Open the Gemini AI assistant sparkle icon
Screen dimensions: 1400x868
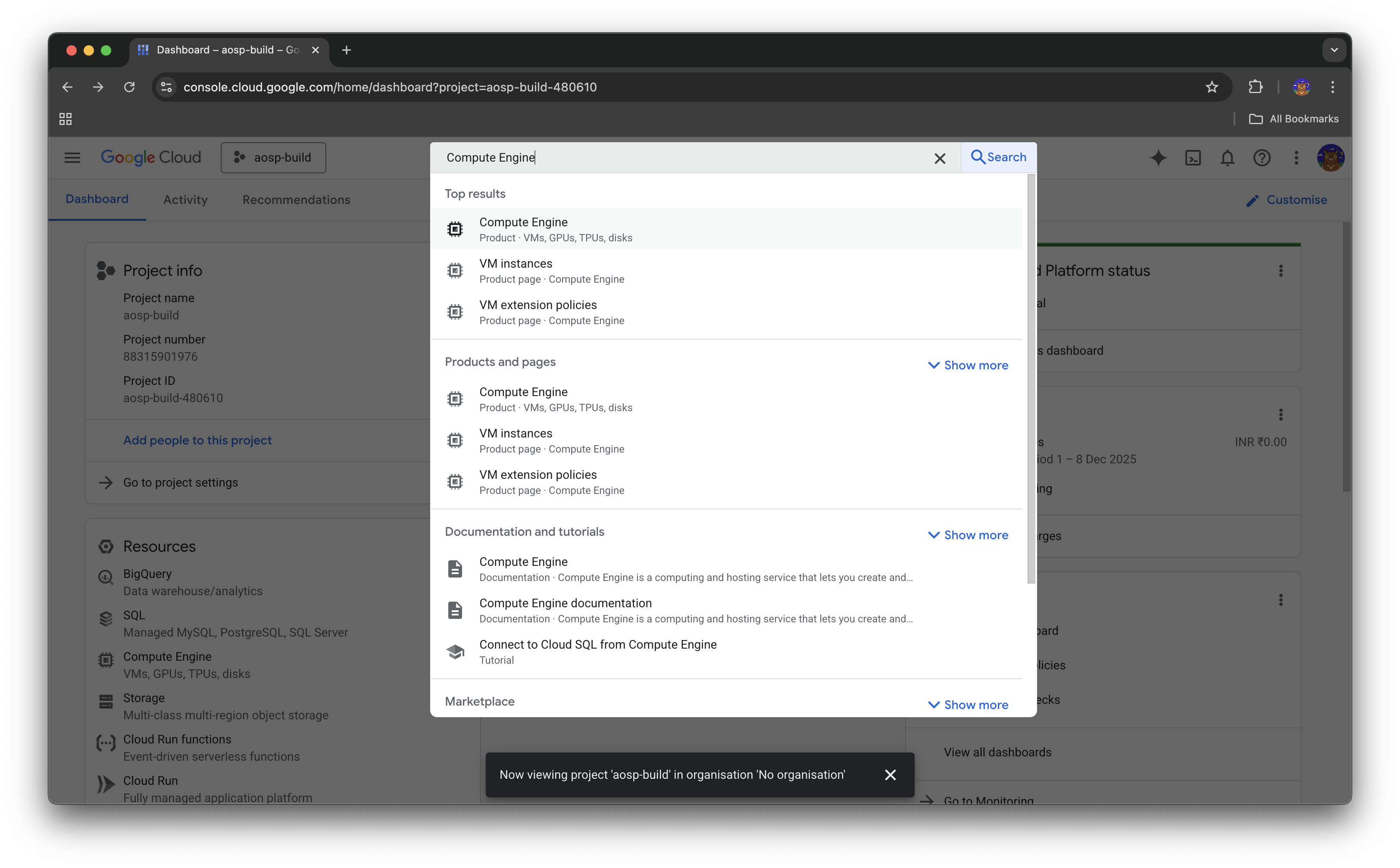pos(1158,158)
